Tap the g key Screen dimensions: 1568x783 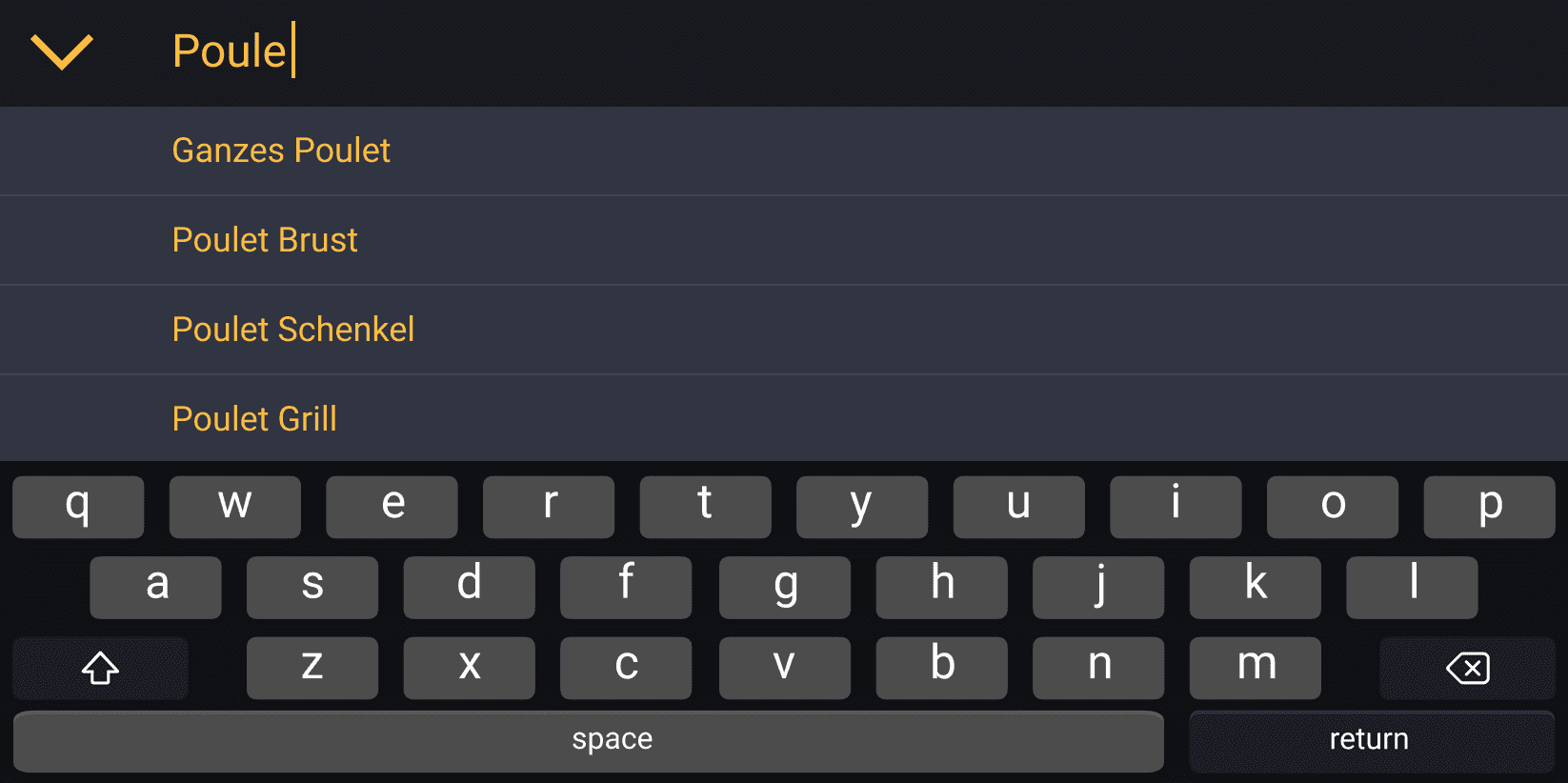pyautogui.click(x=785, y=587)
